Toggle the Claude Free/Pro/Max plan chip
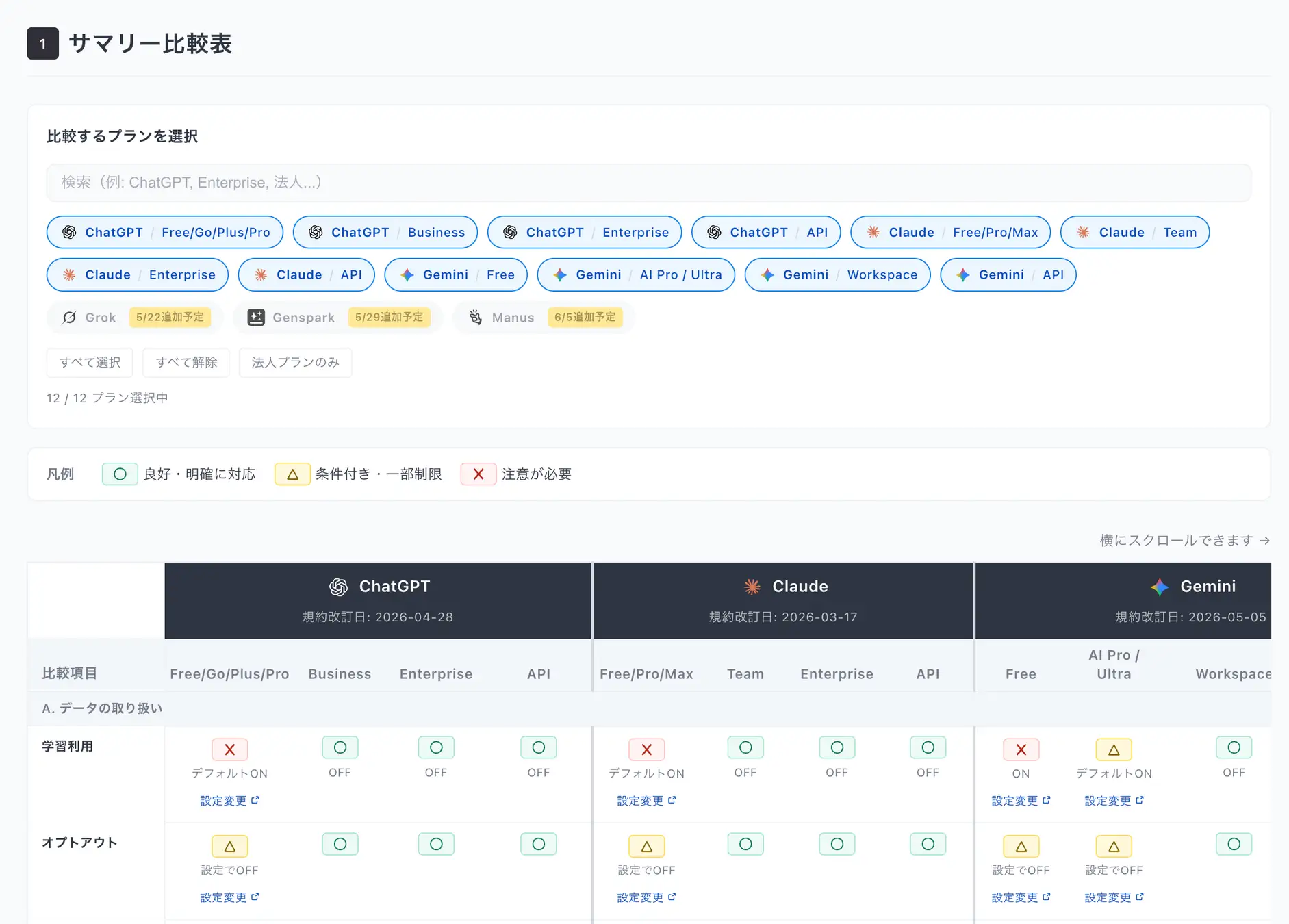Screen dimensions: 1289x924 click(x=951, y=232)
